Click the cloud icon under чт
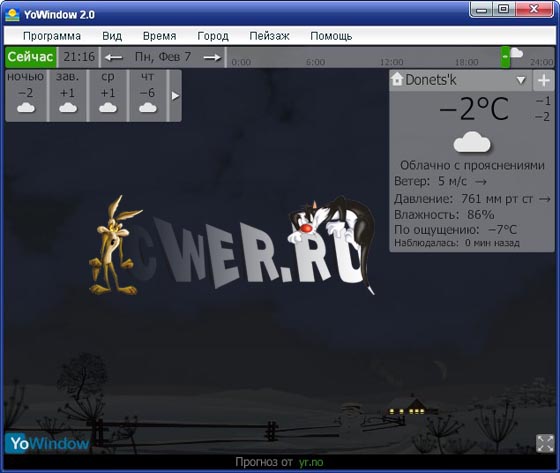The image size is (560, 473). (148, 107)
